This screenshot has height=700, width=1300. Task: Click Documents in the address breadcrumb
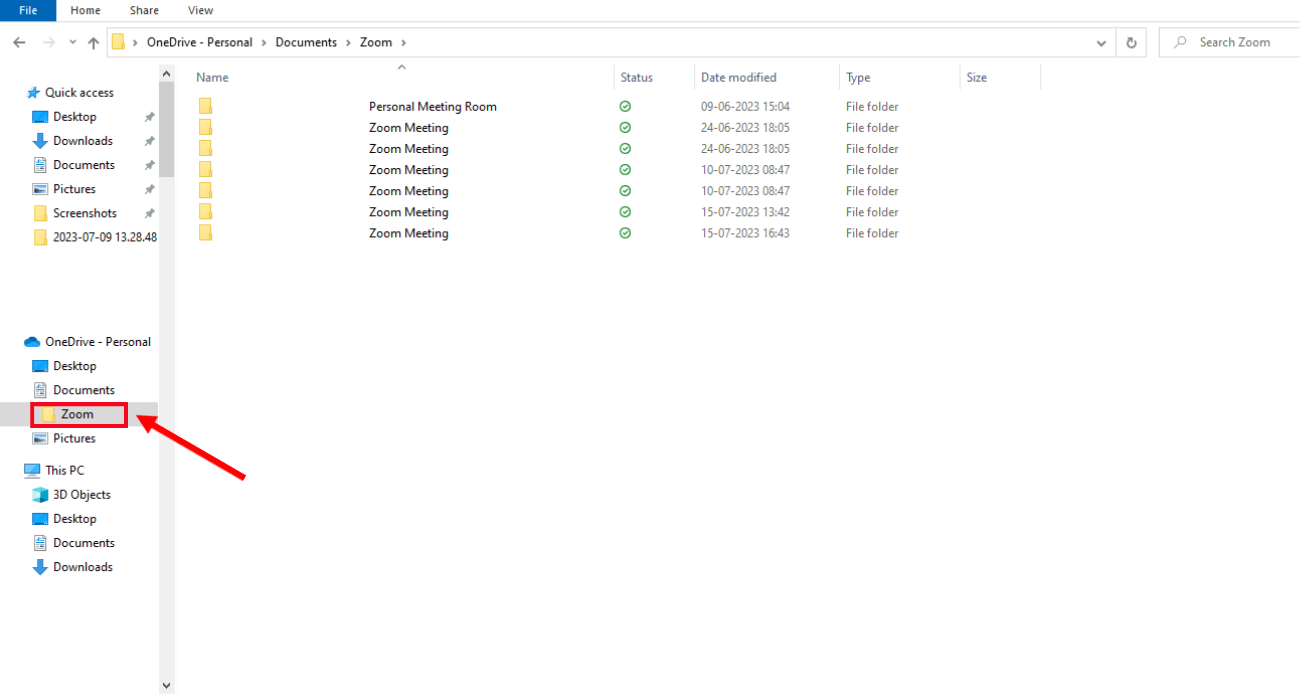tap(307, 43)
